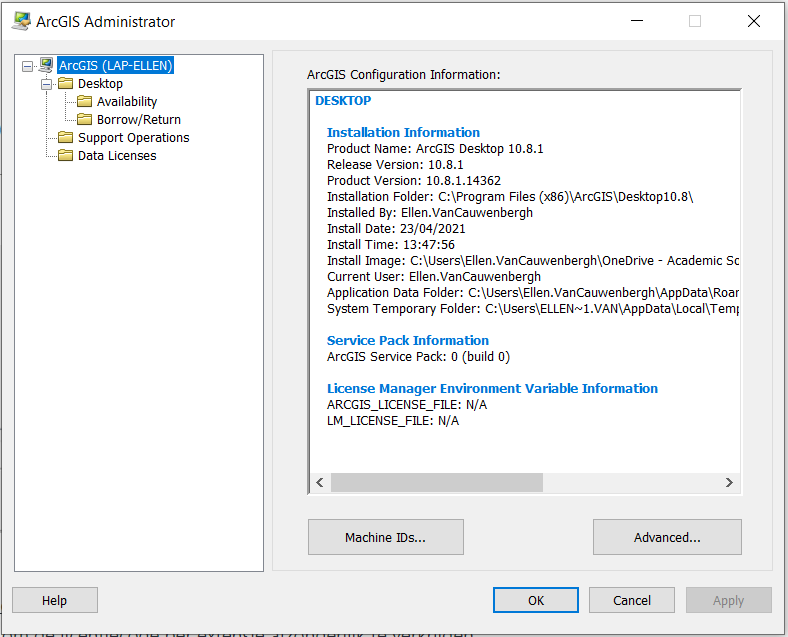Image resolution: width=788 pixels, height=637 pixels.
Task: Open the Availability tree item
Action: (127, 101)
